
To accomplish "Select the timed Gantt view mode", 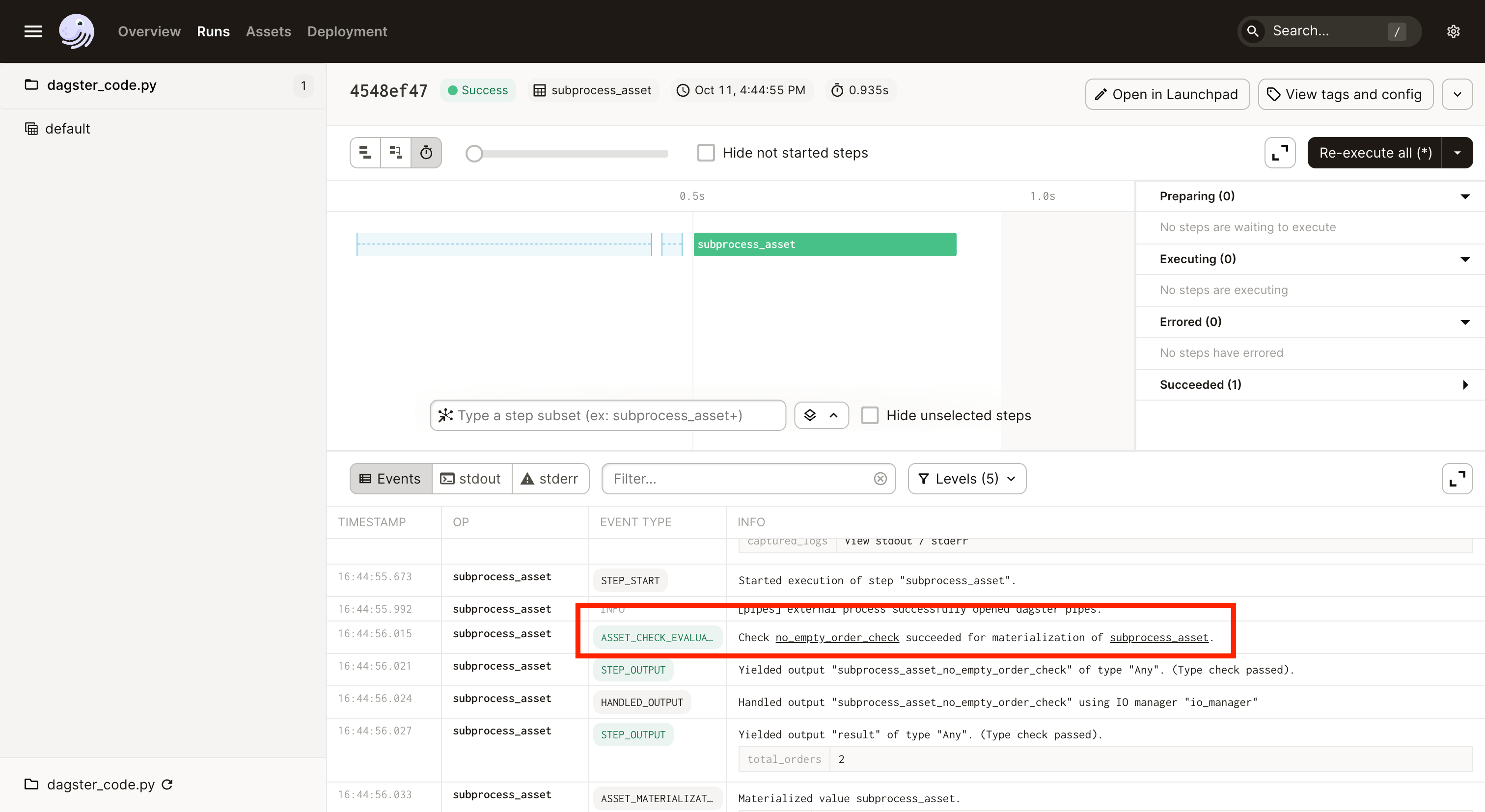I will pyautogui.click(x=426, y=152).
